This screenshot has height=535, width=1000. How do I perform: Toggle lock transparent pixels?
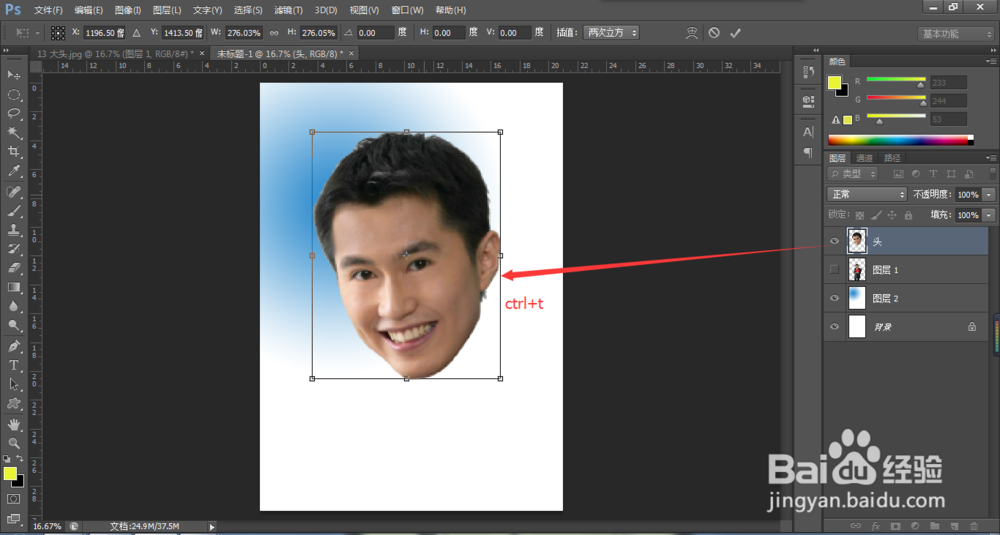pos(860,216)
